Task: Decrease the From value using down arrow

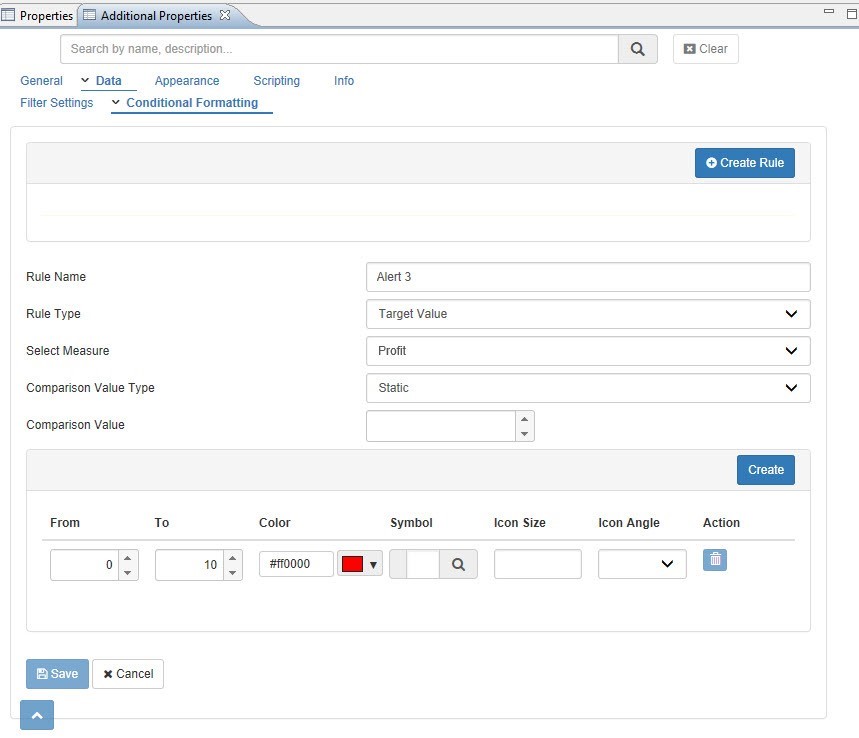Action: click(x=128, y=572)
